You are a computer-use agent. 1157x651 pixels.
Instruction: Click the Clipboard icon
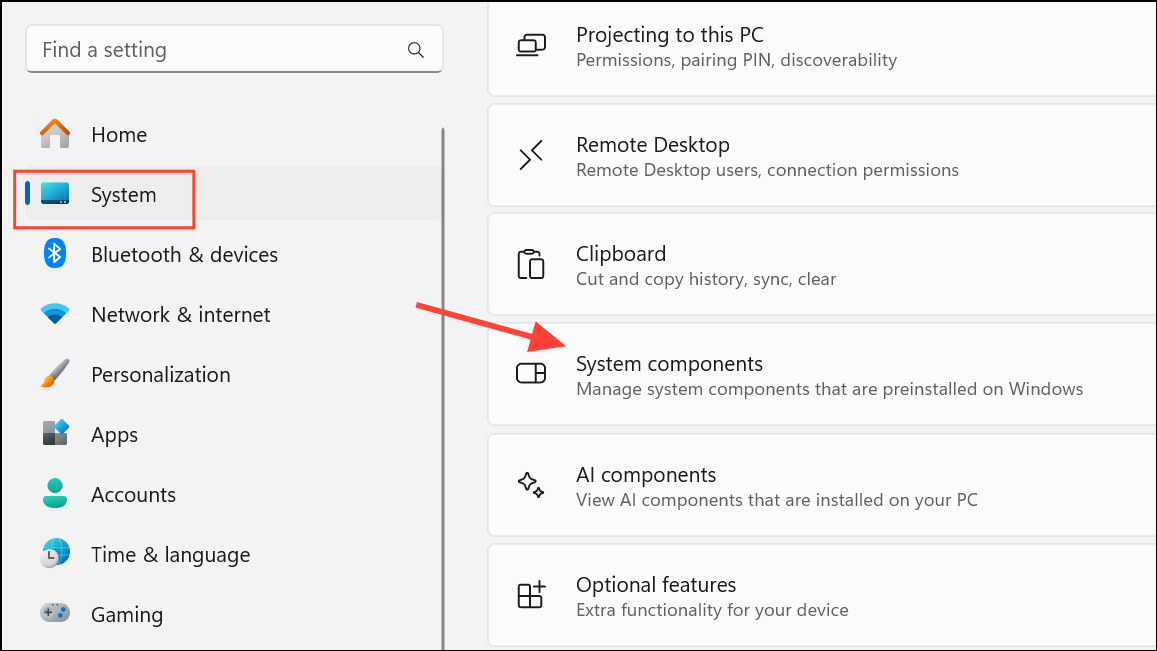point(531,264)
